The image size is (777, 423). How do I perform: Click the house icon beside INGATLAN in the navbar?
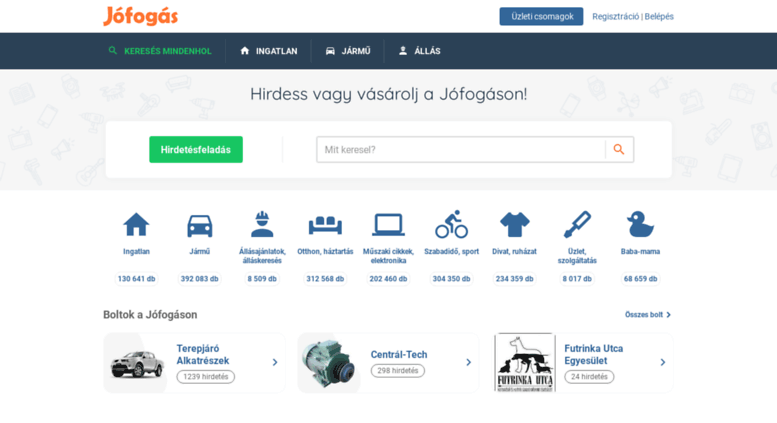pyautogui.click(x=244, y=51)
